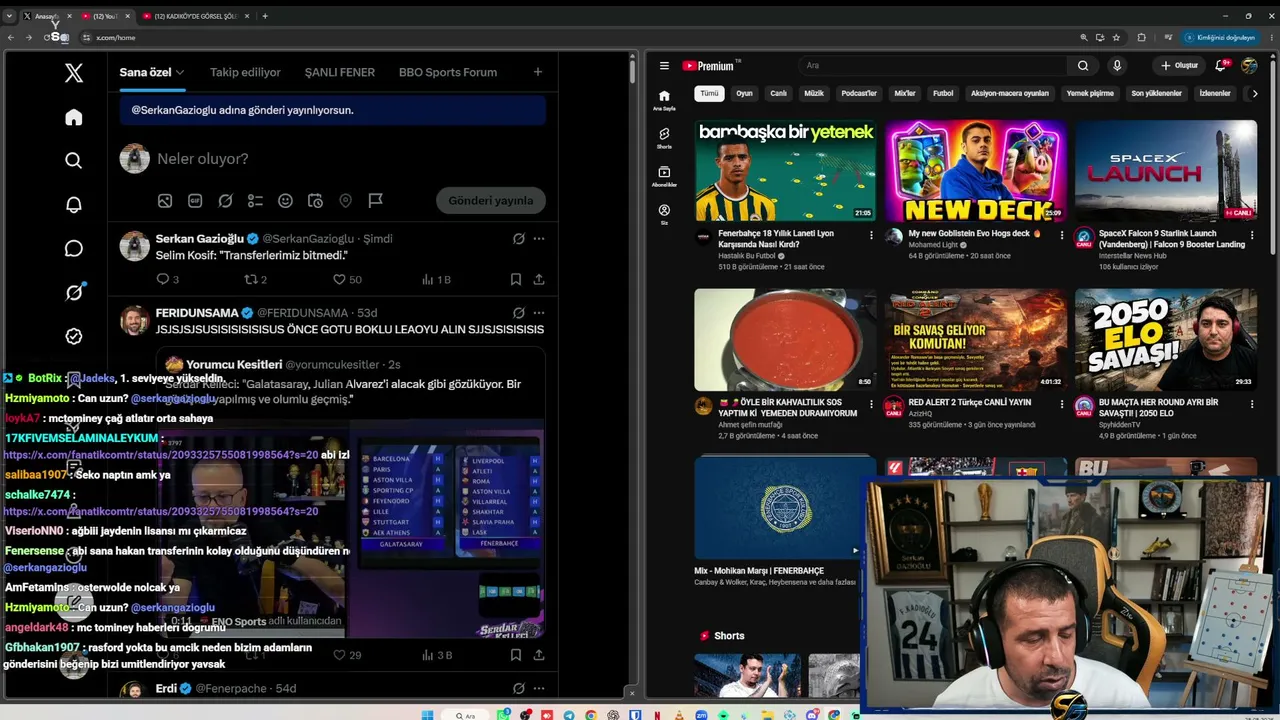This screenshot has width=1280, height=720.
Task: Expand the Sana özel timeline dropdown
Action: click(x=180, y=72)
